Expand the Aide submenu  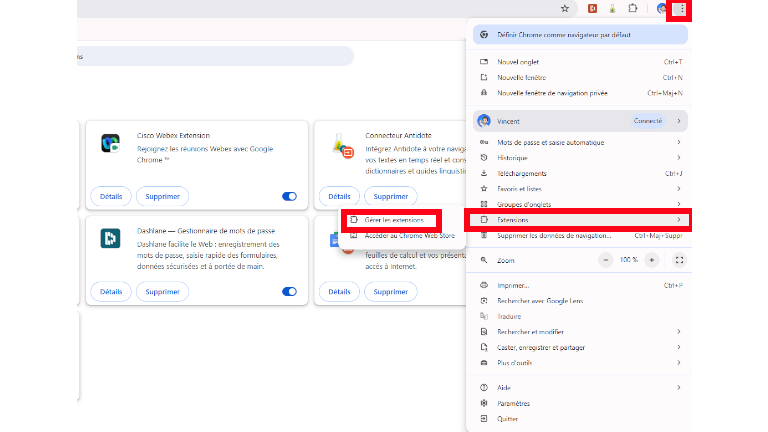click(x=580, y=387)
